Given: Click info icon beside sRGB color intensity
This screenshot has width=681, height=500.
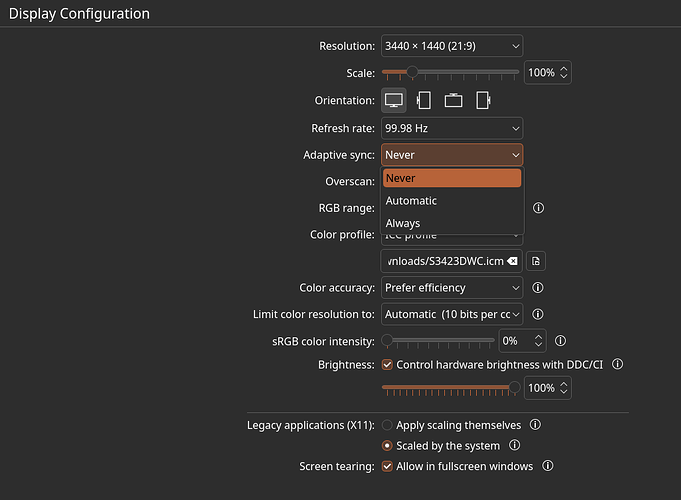Looking at the screenshot, I should point(560,341).
